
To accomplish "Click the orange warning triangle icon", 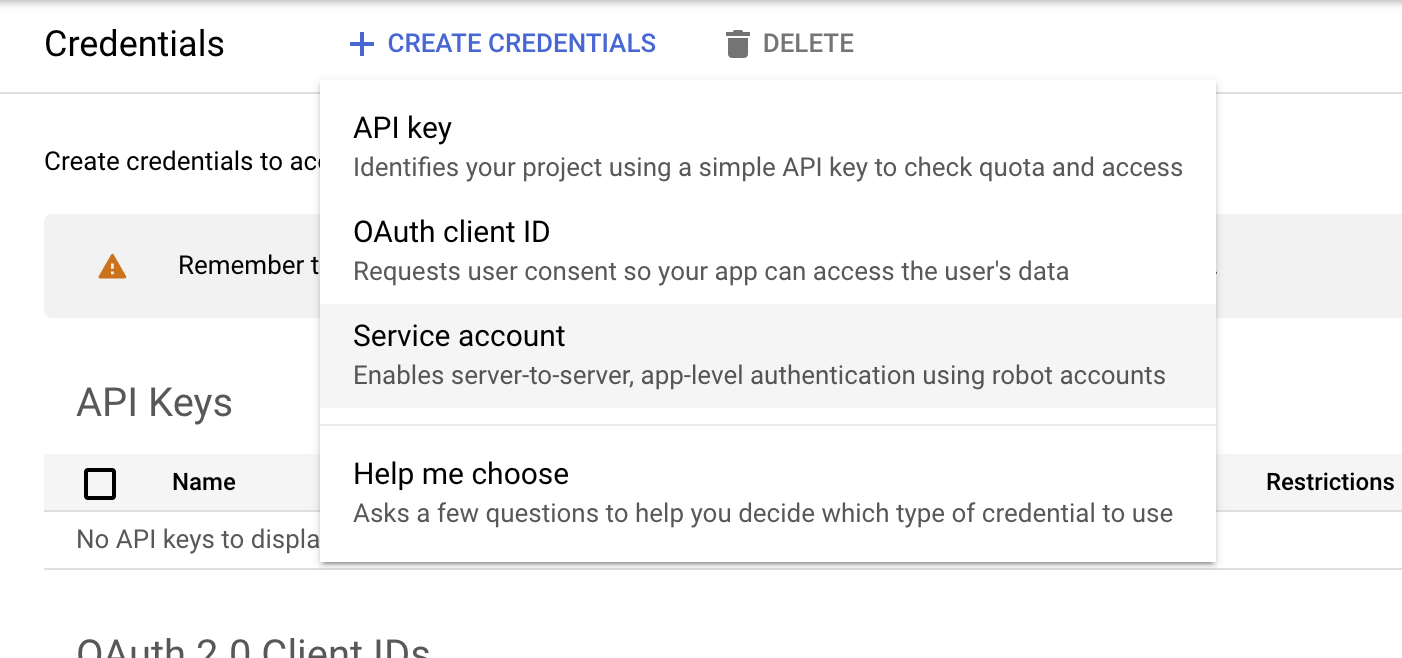I will (x=112, y=266).
